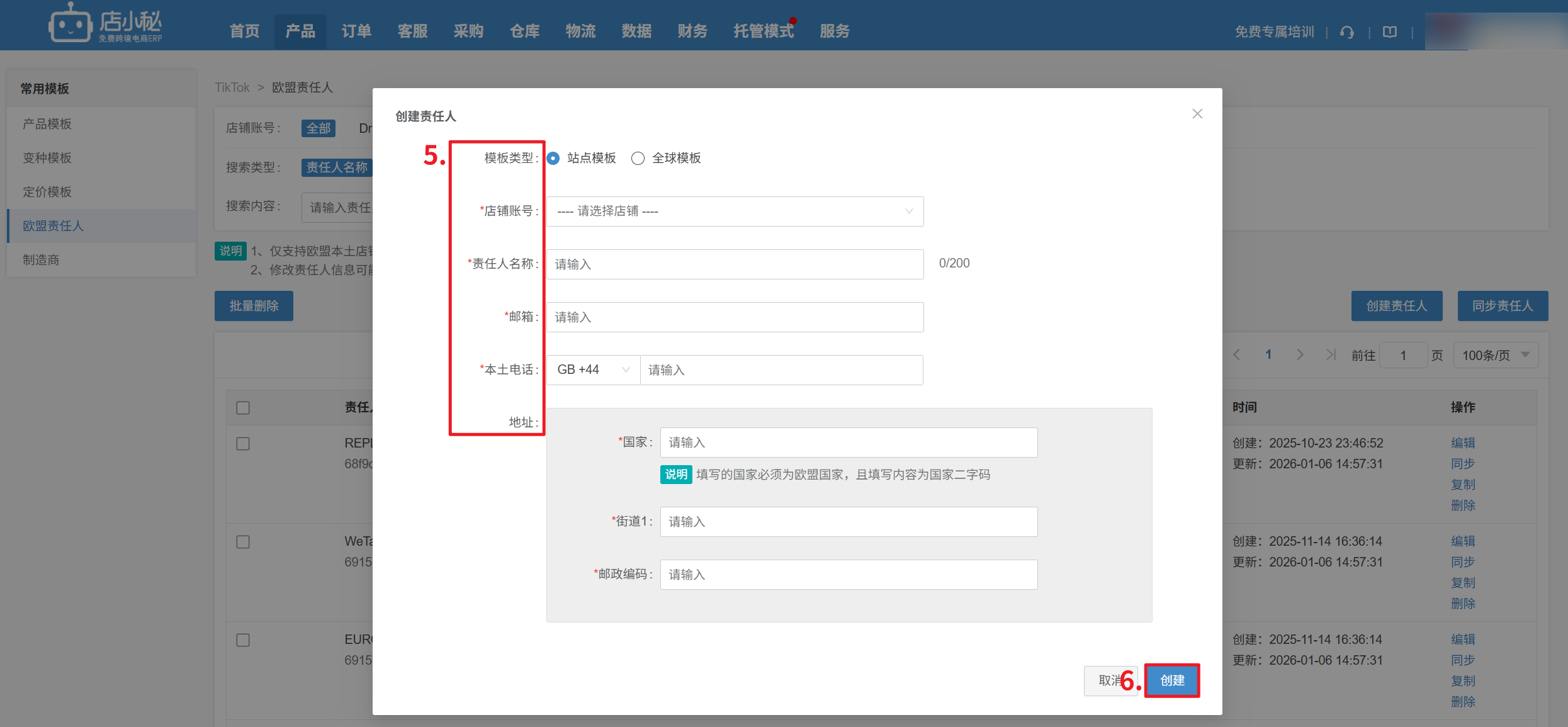Image resolution: width=1568 pixels, height=727 pixels.
Task: Open the 100条/页 page size dropdown
Action: pos(1495,356)
